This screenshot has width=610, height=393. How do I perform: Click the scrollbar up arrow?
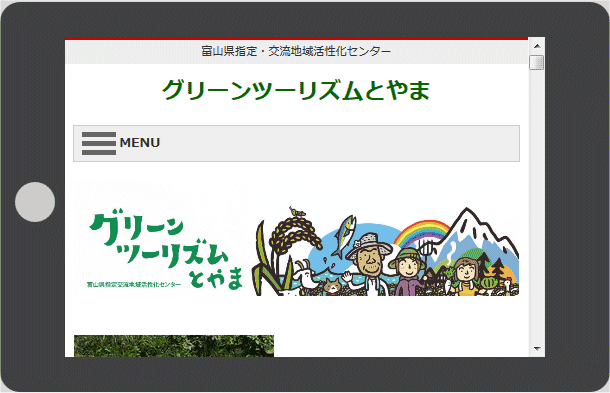pos(537,46)
